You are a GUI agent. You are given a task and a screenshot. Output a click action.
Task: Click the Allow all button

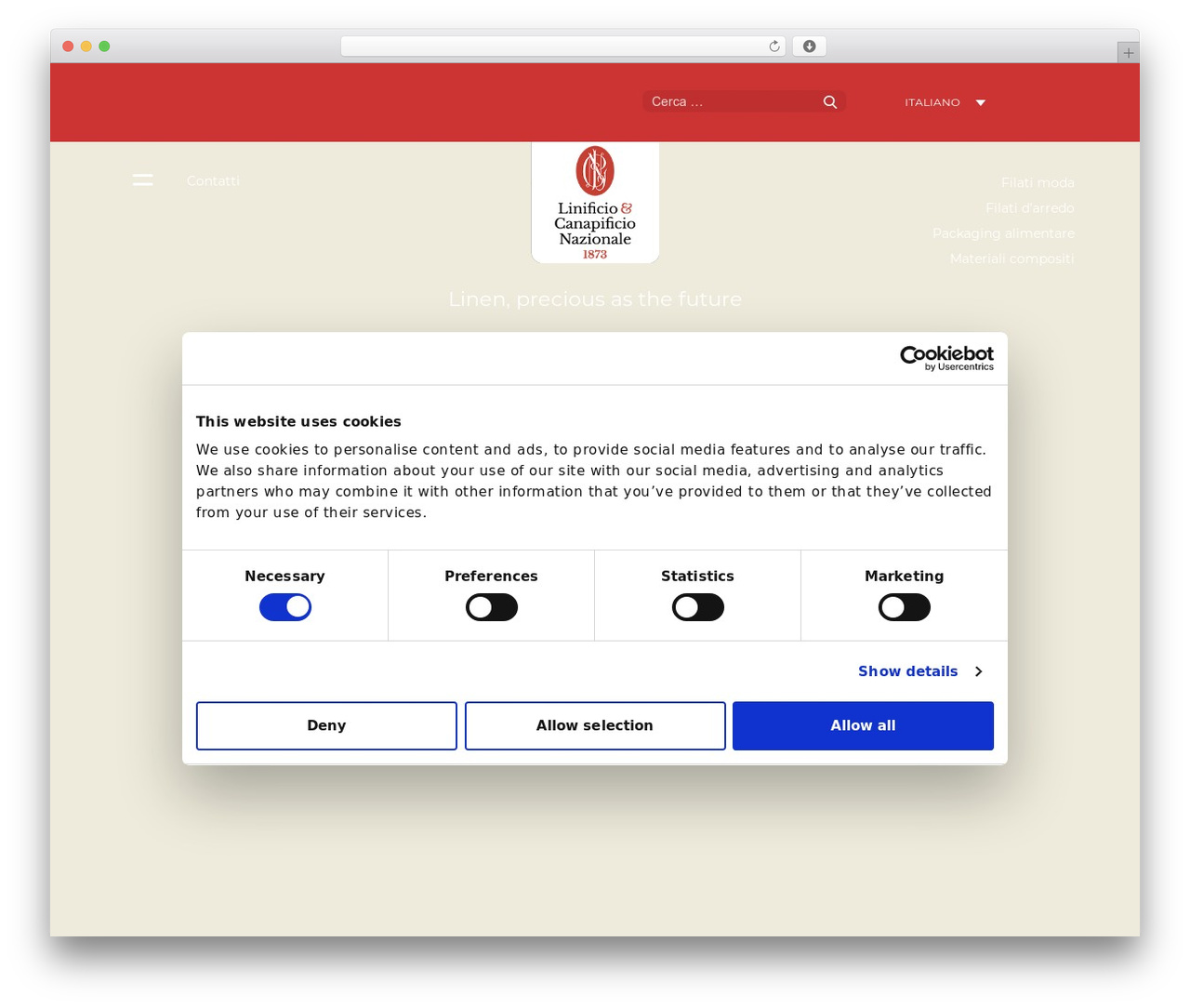[x=863, y=725]
